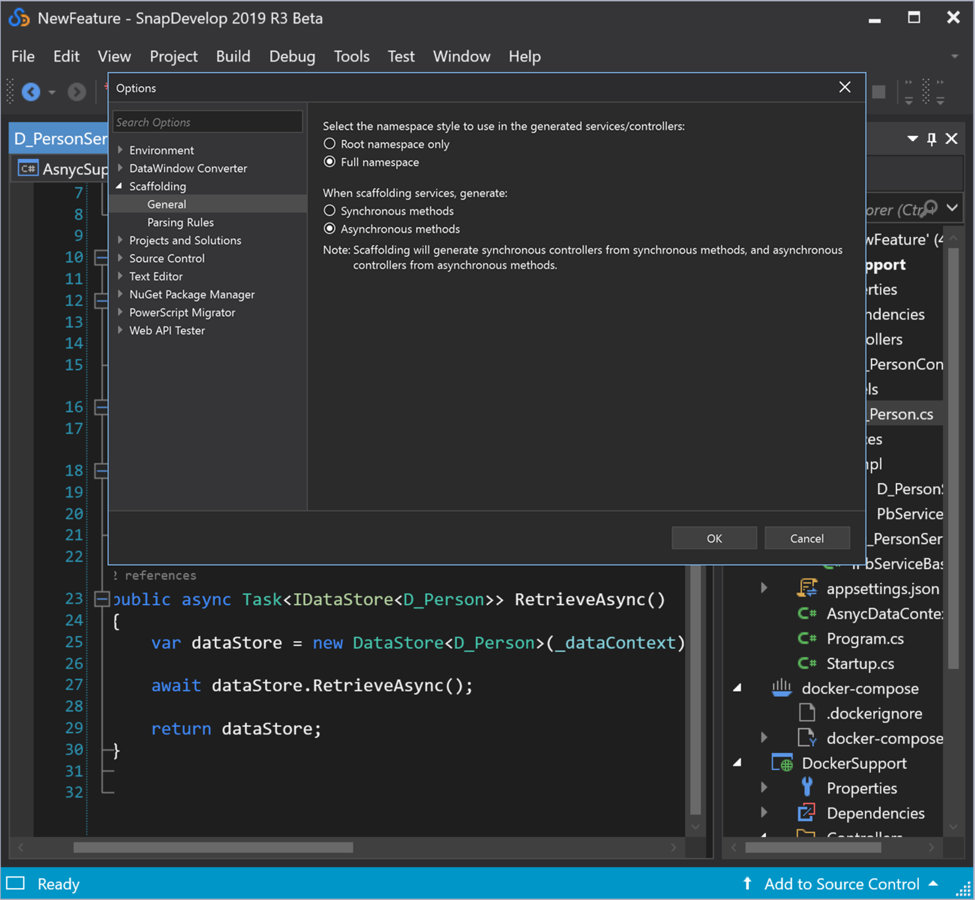Close the Solution Explorer panel

click(x=951, y=139)
